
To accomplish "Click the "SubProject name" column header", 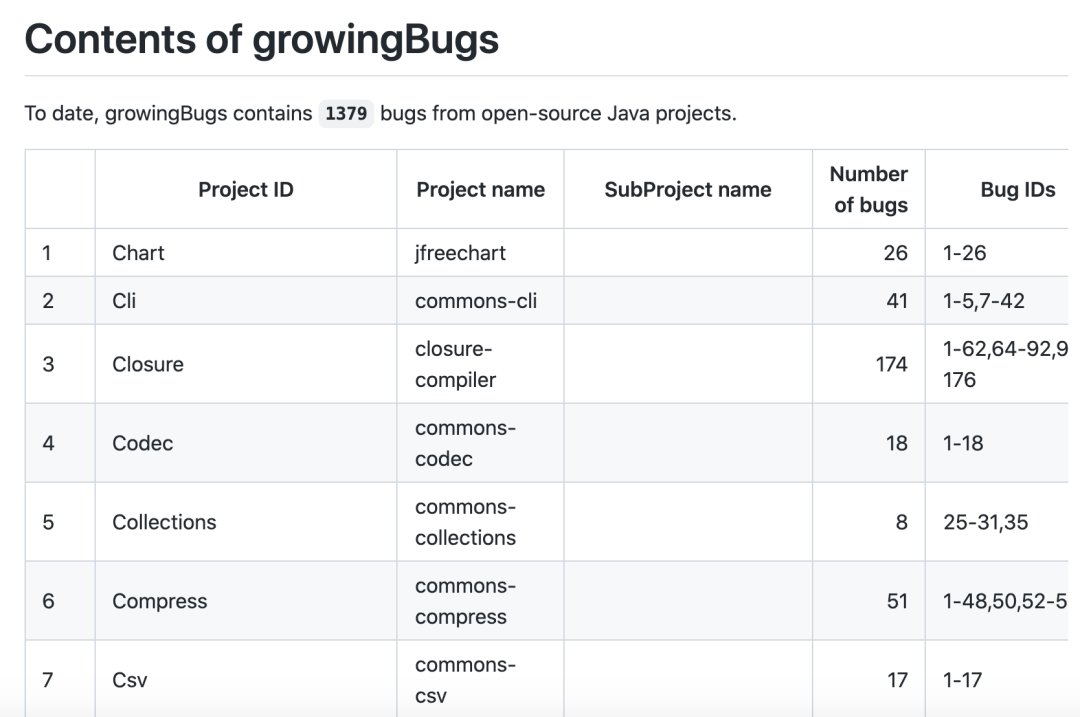I will pyautogui.click(x=688, y=190).
